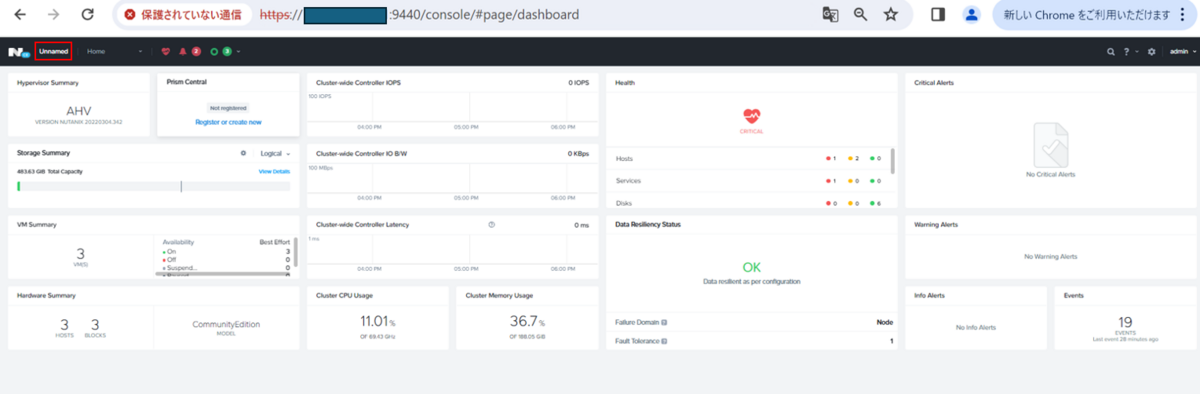The width and height of the screenshot is (1200, 394).
Task: Click the CRITICAL health heart icon
Action: [x=751, y=116]
